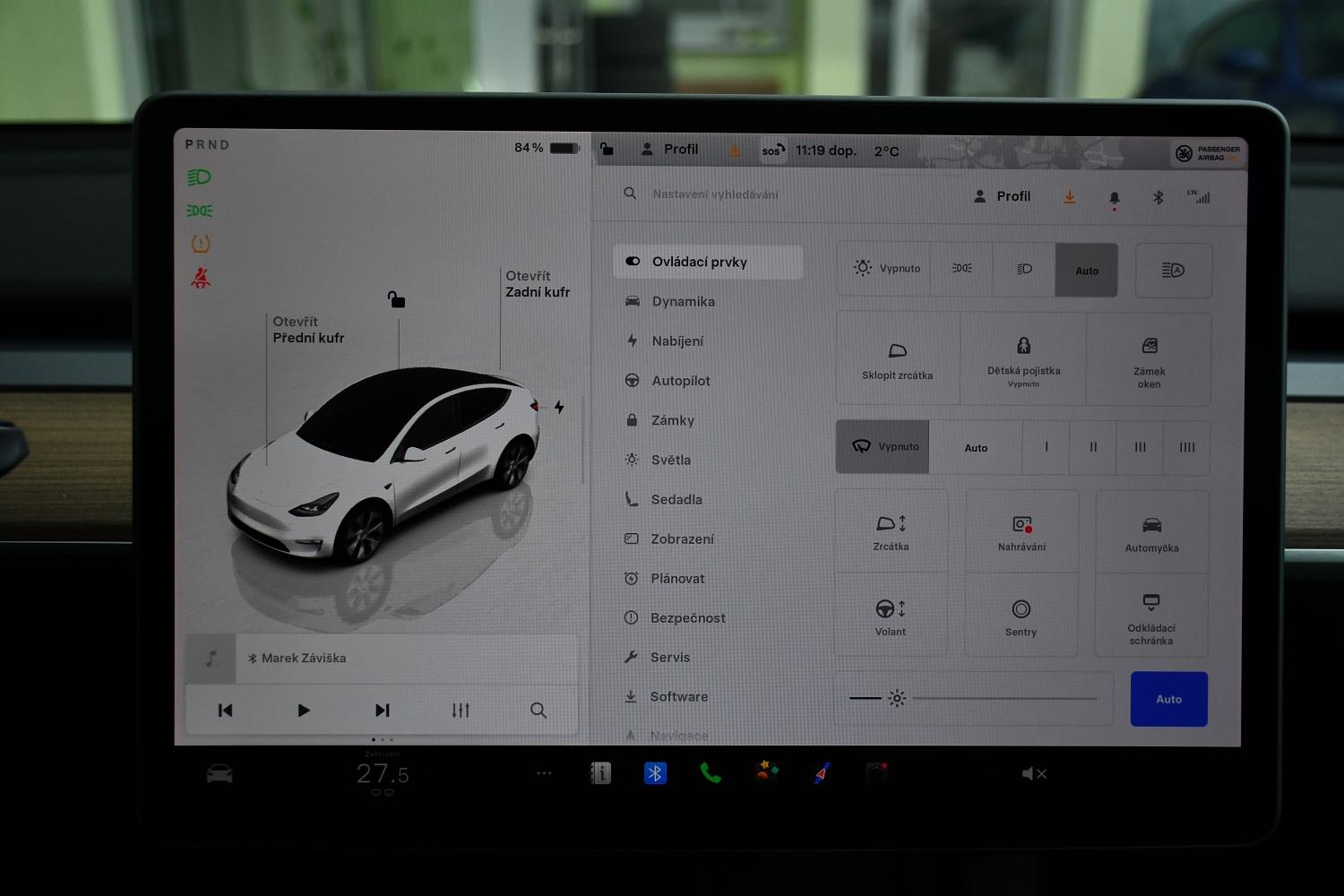
Task: Set wipers to Auto mode
Action: 976,448
